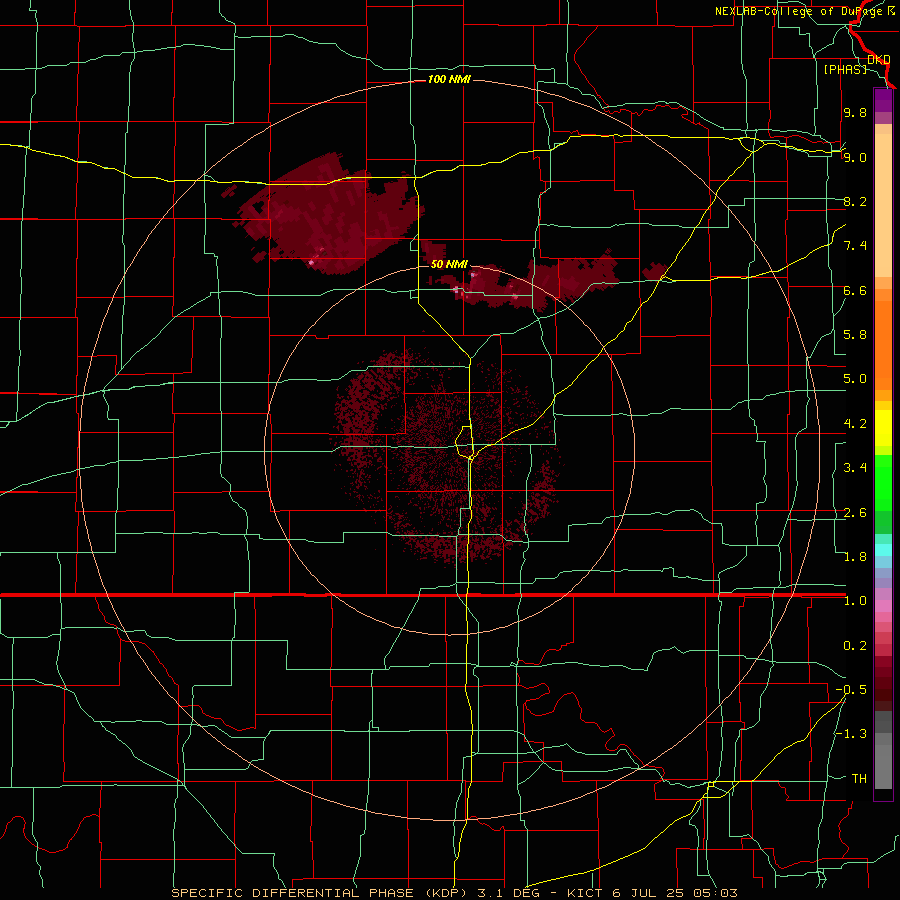Click the KICT station identifier
Viewport: 900px width, 900px height.
coord(585,893)
